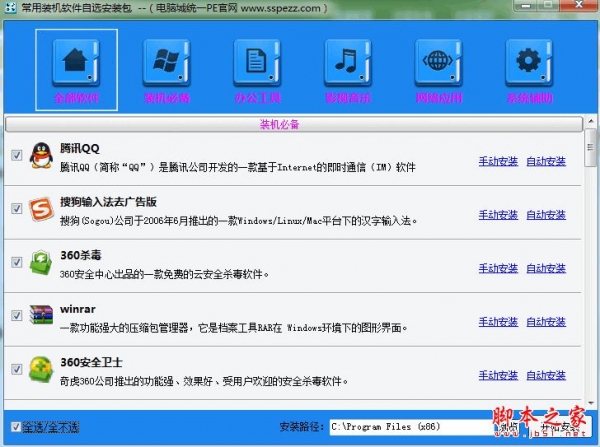Click the 360杀毒 green shield icon

click(41, 263)
